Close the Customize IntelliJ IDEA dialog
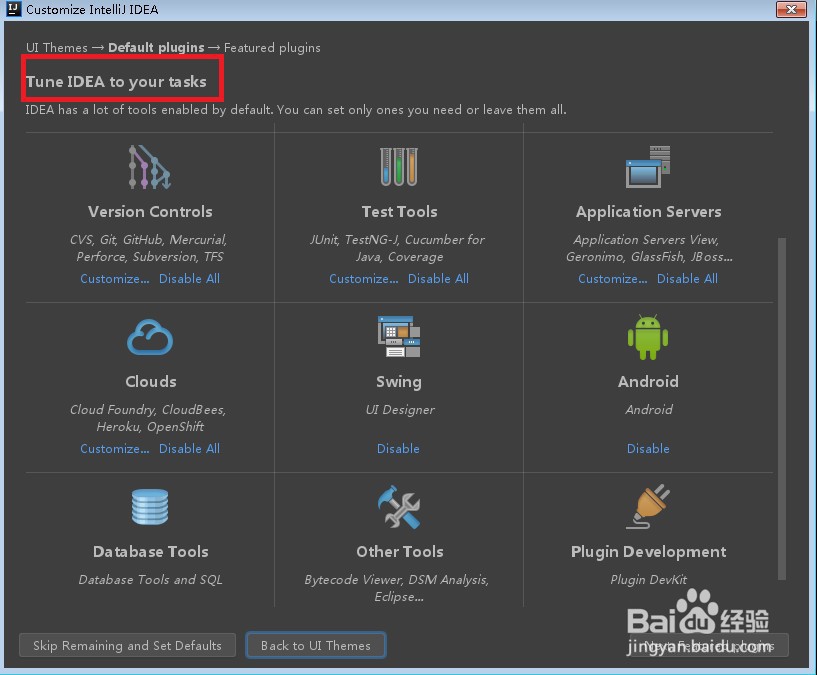 (791, 9)
